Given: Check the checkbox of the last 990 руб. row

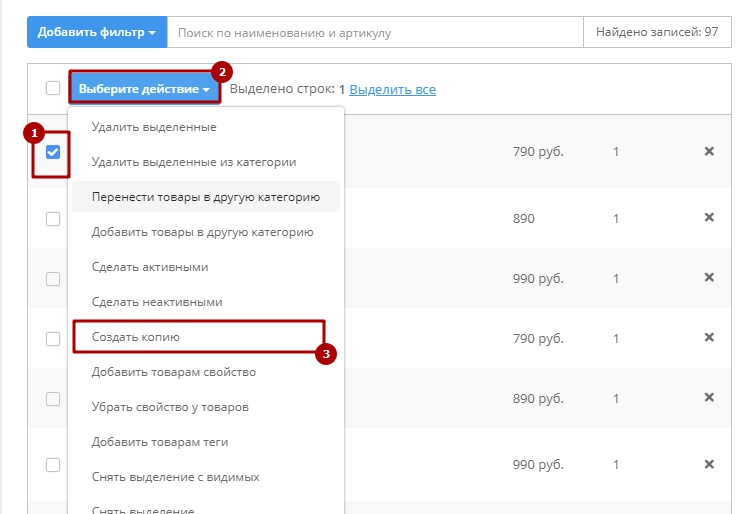Looking at the screenshot, I should tap(53, 465).
